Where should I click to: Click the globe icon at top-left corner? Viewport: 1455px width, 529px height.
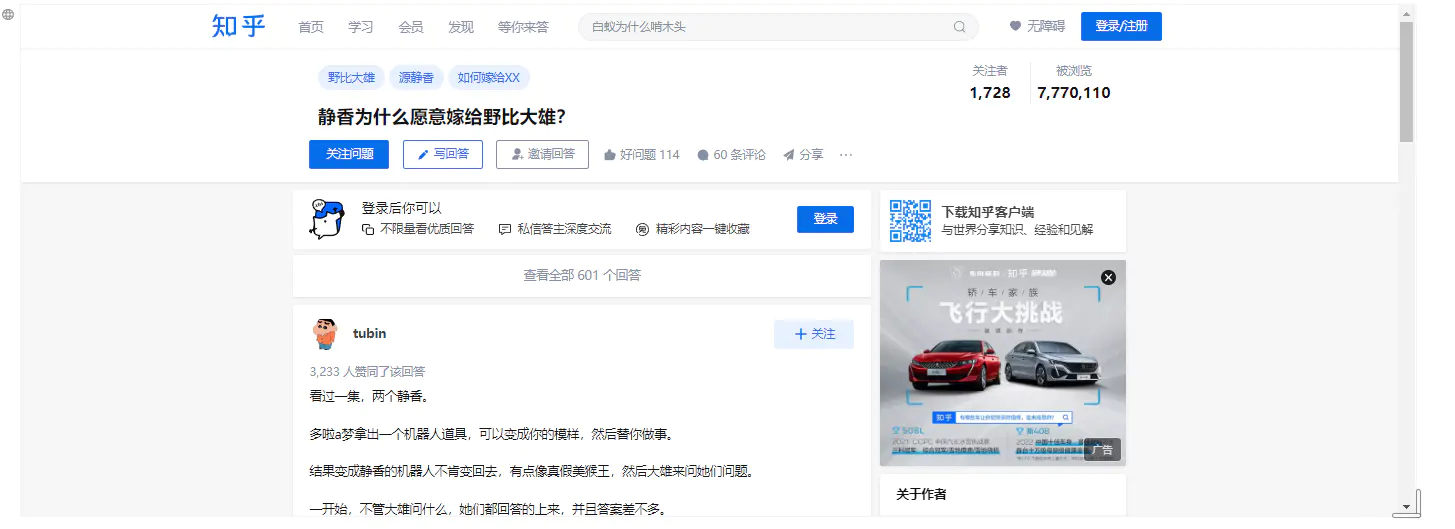pos(8,15)
